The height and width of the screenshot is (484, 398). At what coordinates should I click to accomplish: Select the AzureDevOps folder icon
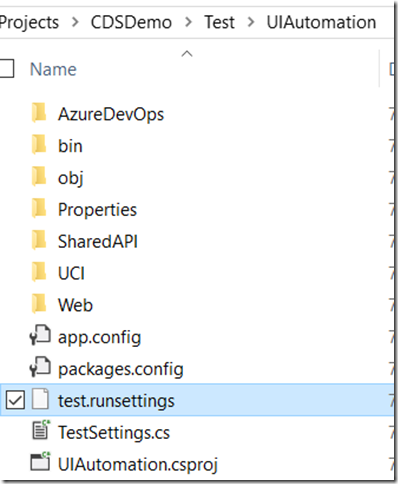39,113
